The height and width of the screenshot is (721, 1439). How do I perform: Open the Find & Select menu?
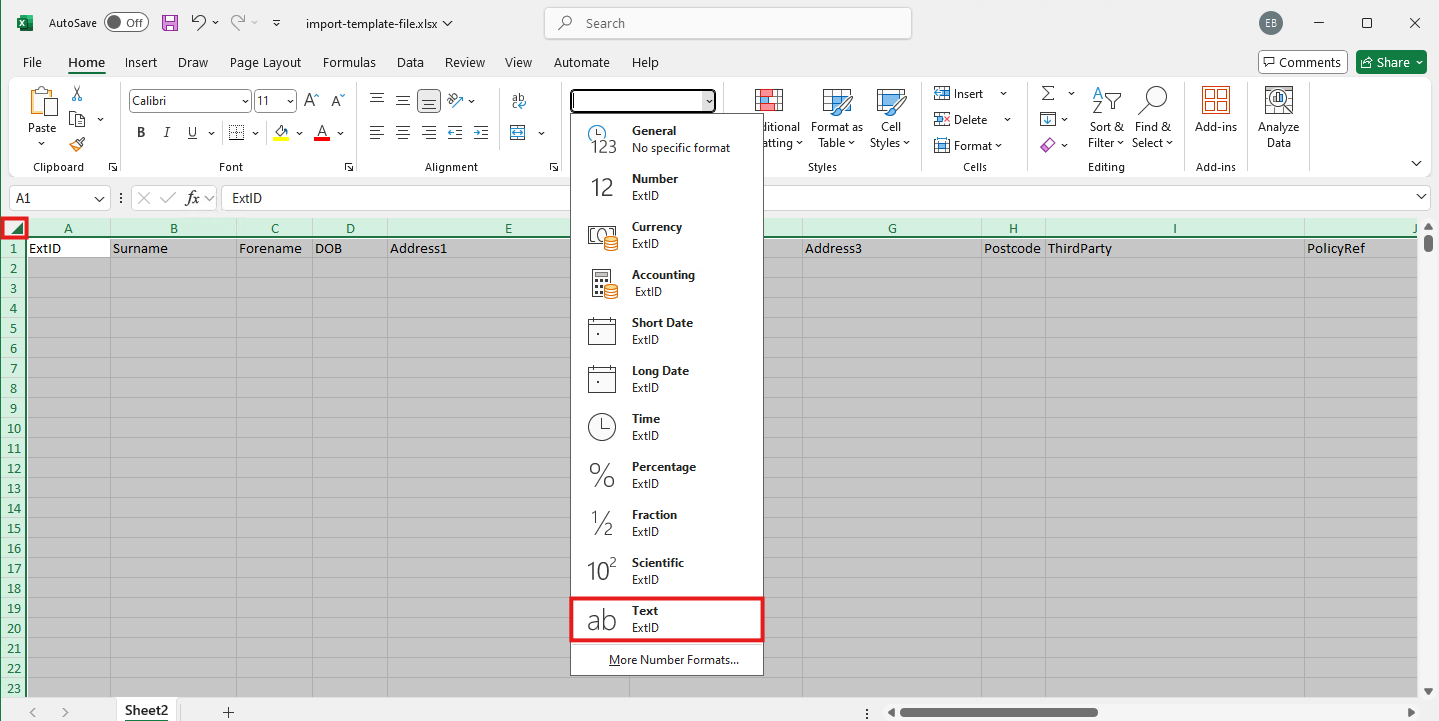point(1153,119)
